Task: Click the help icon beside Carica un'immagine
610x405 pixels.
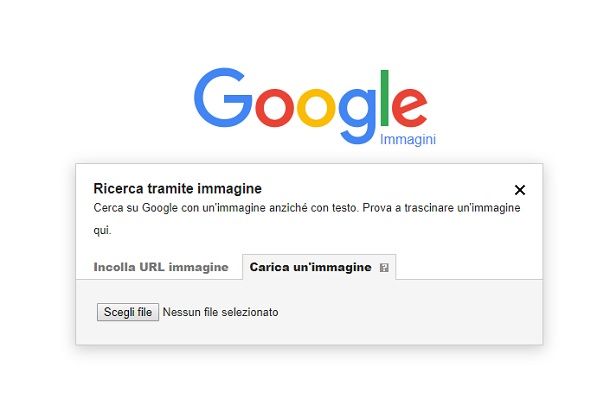Action: [x=384, y=268]
